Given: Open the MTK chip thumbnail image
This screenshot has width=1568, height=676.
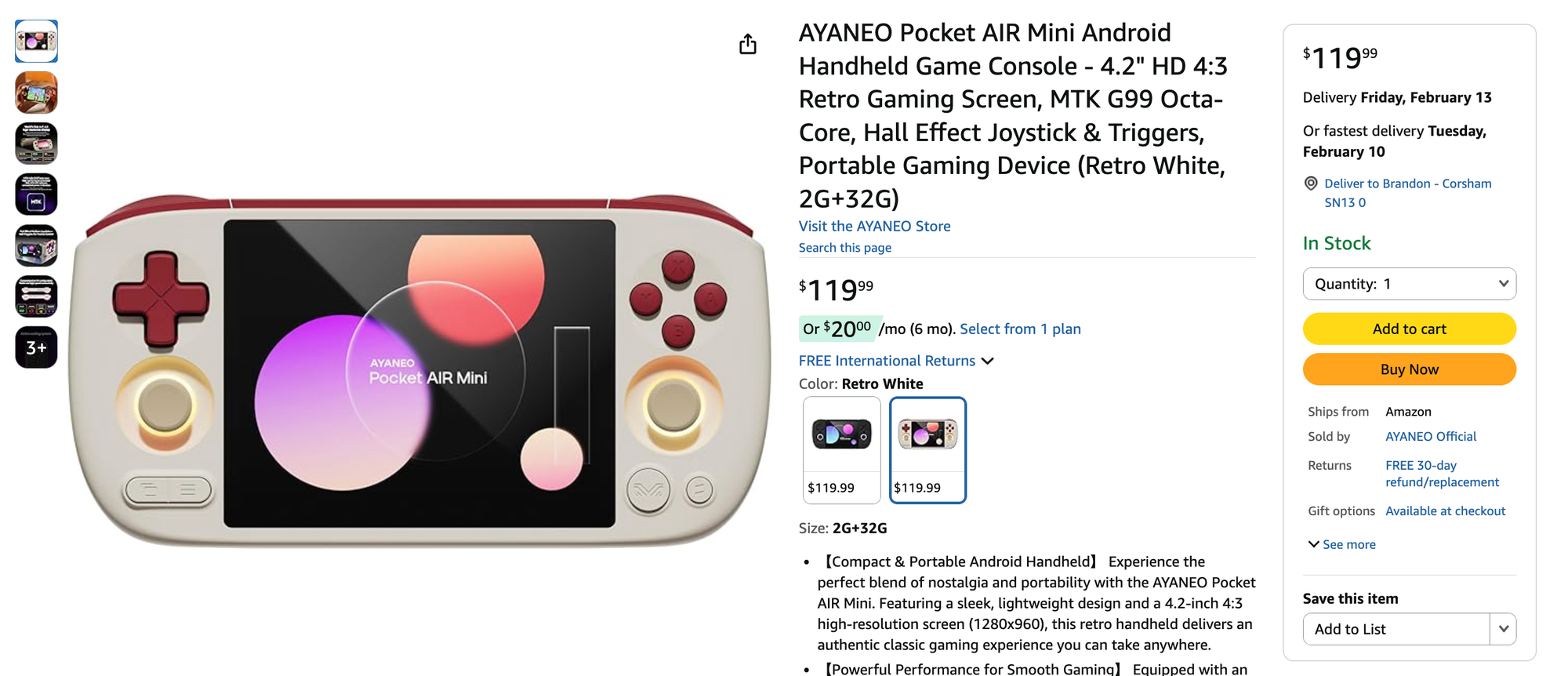Looking at the screenshot, I should click(36, 194).
